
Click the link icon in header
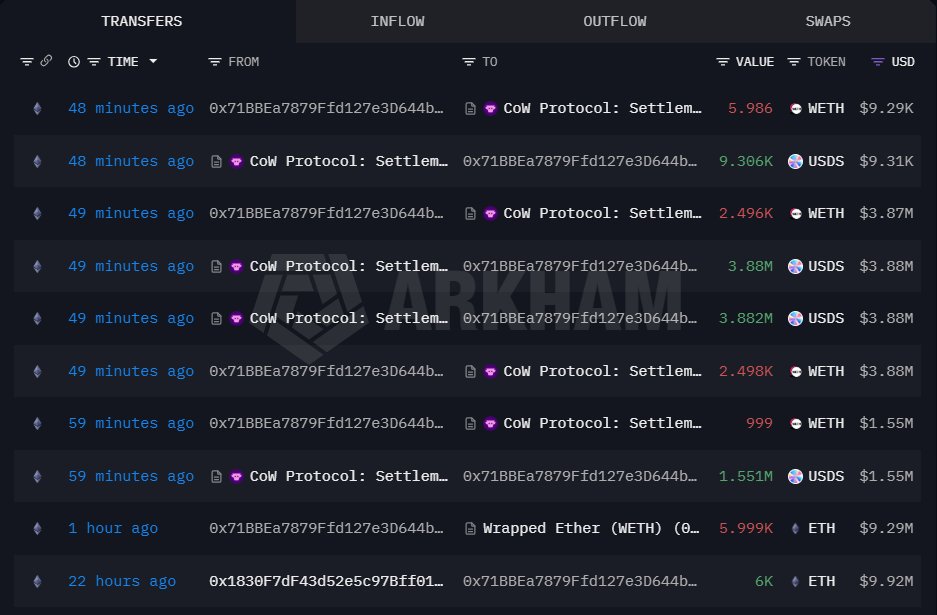[46, 61]
